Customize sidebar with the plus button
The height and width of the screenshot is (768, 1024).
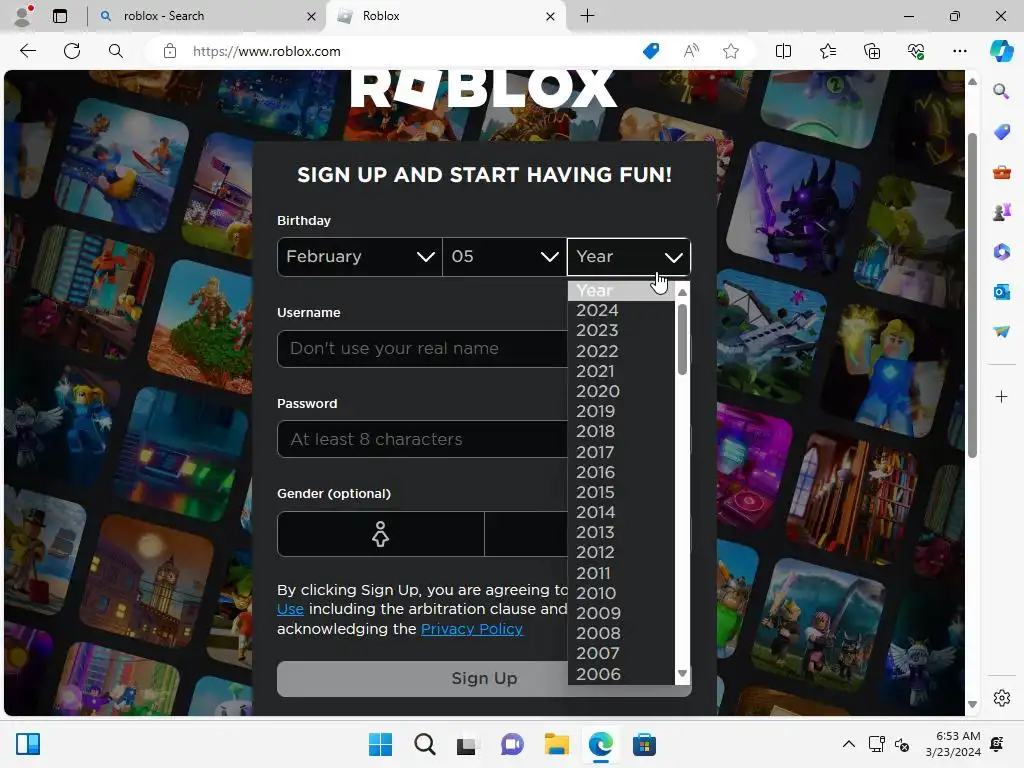[x=1002, y=396]
